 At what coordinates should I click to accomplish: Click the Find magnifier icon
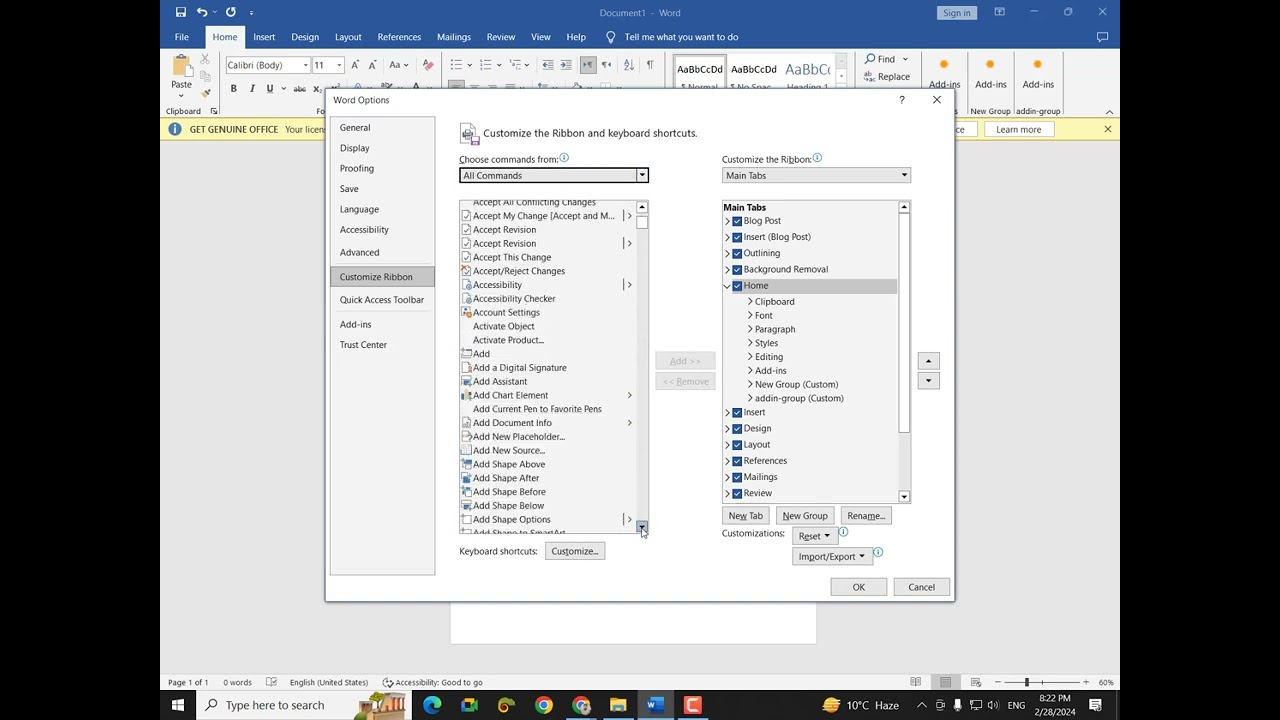871,59
